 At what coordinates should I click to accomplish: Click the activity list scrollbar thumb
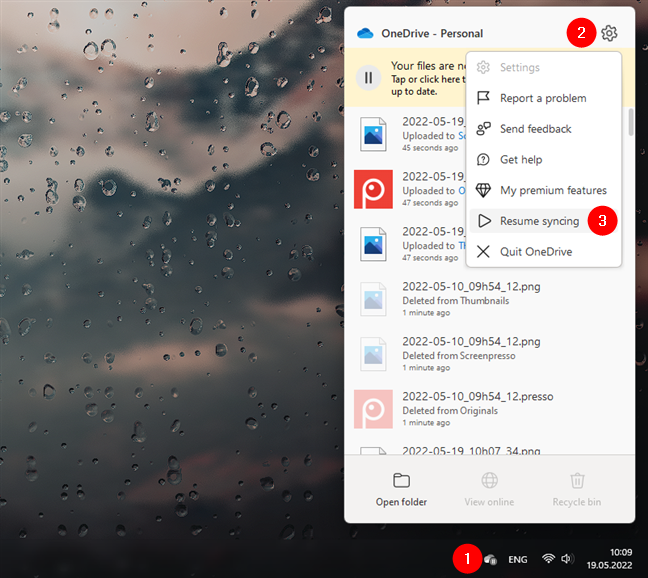631,122
